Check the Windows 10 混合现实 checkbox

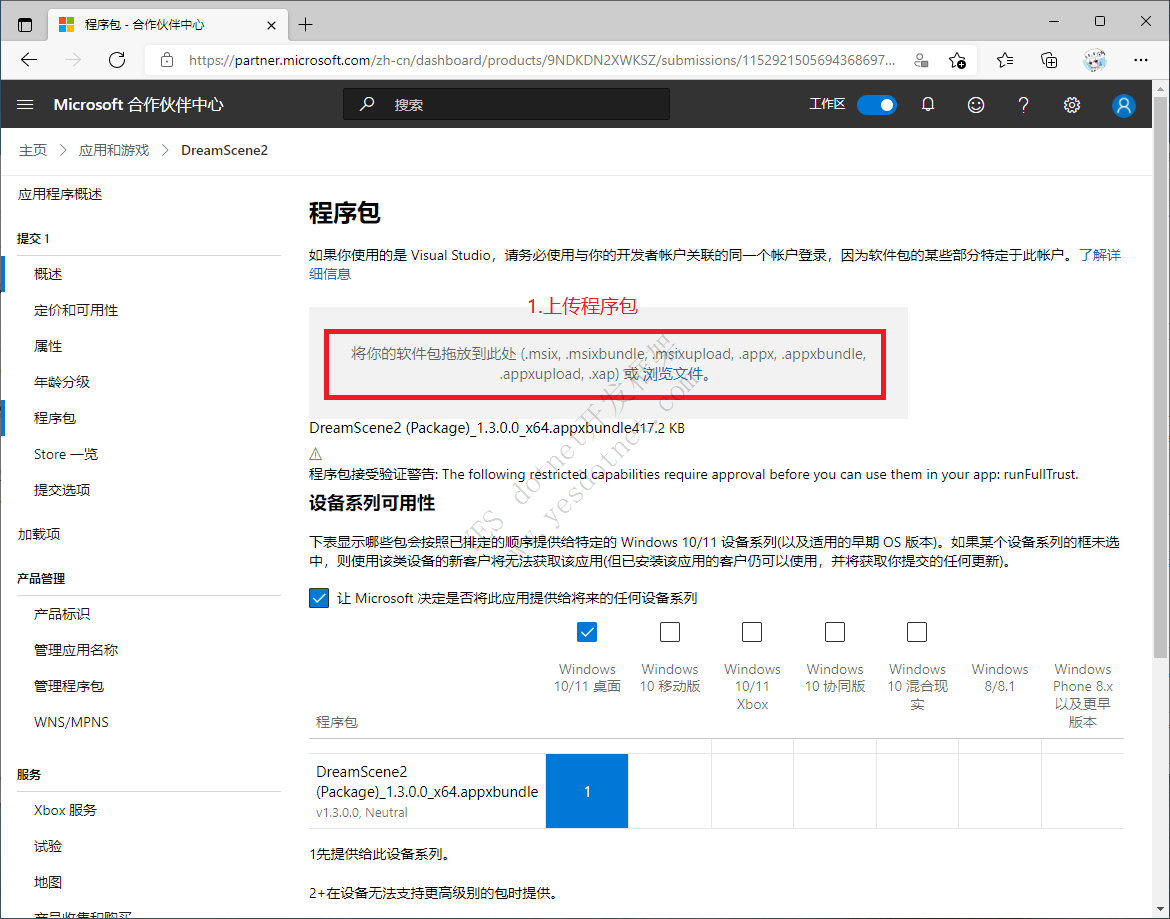coord(917,632)
